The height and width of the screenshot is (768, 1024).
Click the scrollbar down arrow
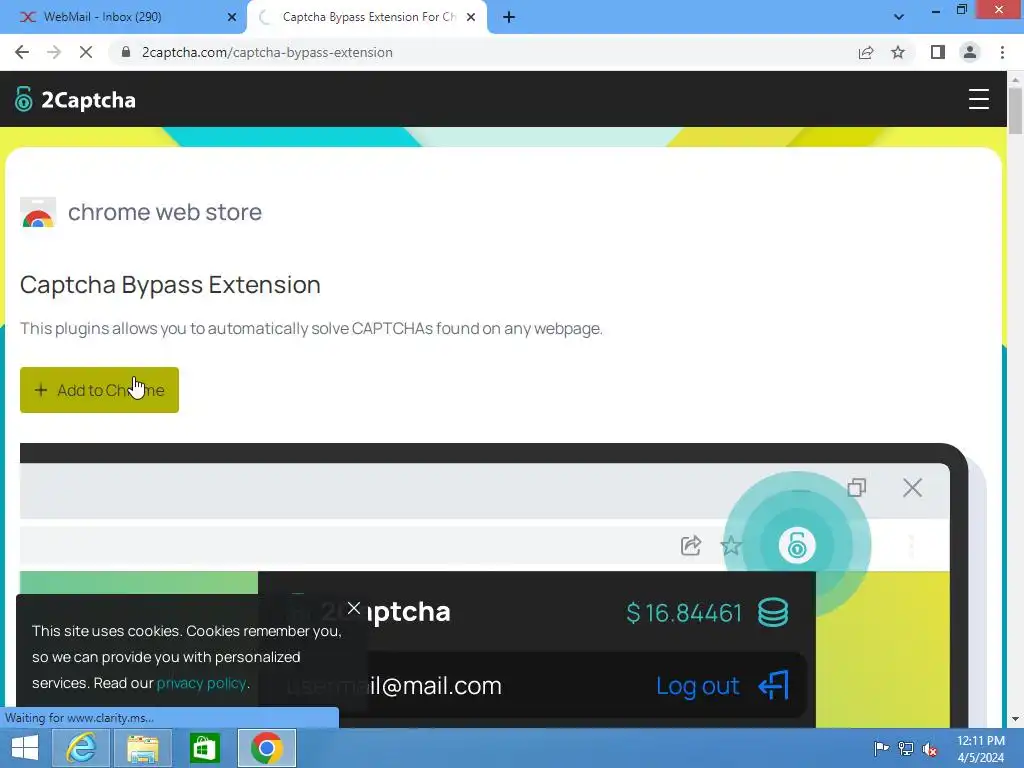click(1015, 719)
